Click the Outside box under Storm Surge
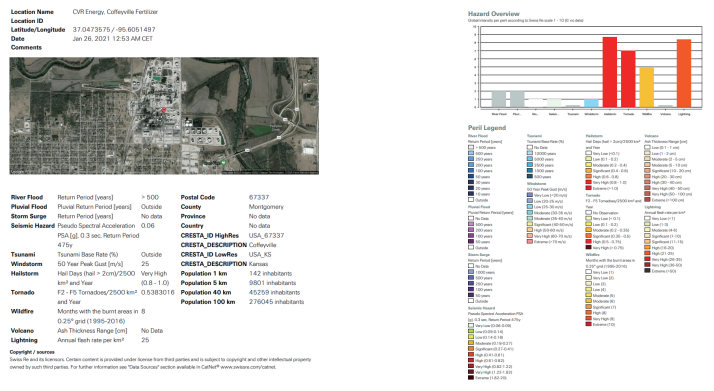The image size is (714, 391). 471,301
